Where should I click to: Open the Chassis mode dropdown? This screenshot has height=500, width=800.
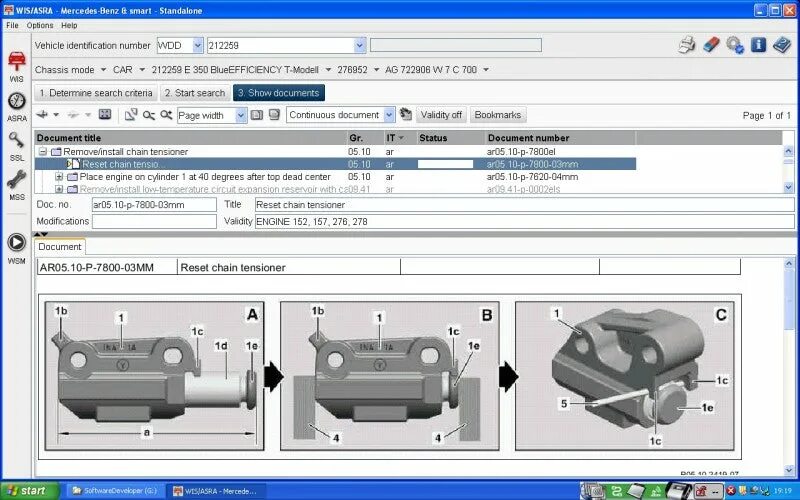point(104,69)
